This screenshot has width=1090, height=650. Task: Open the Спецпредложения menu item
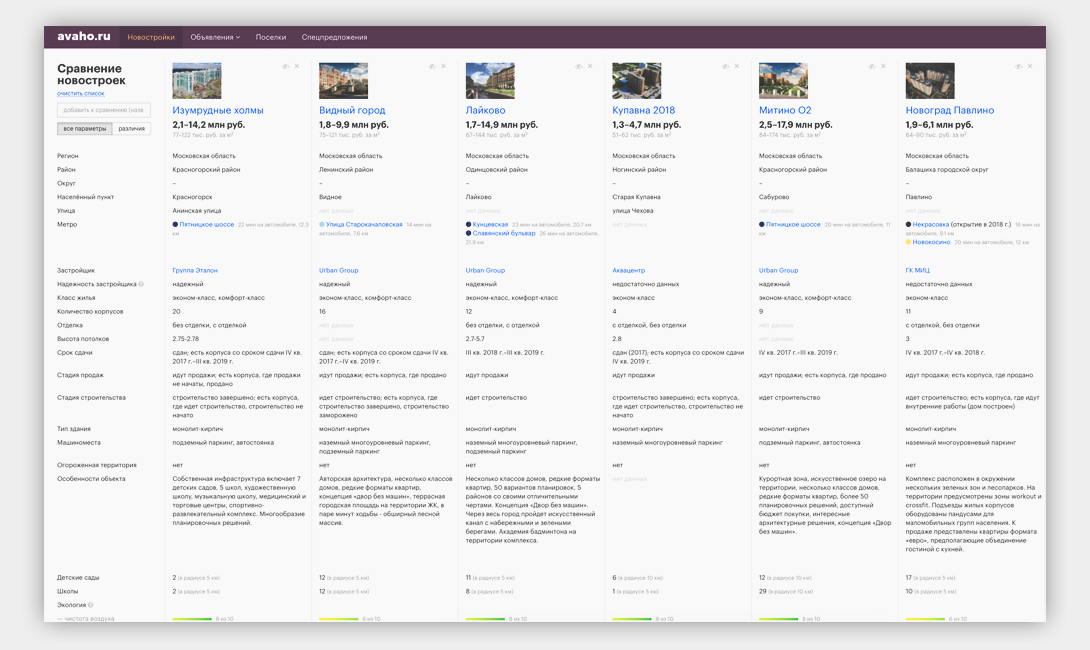(334, 37)
